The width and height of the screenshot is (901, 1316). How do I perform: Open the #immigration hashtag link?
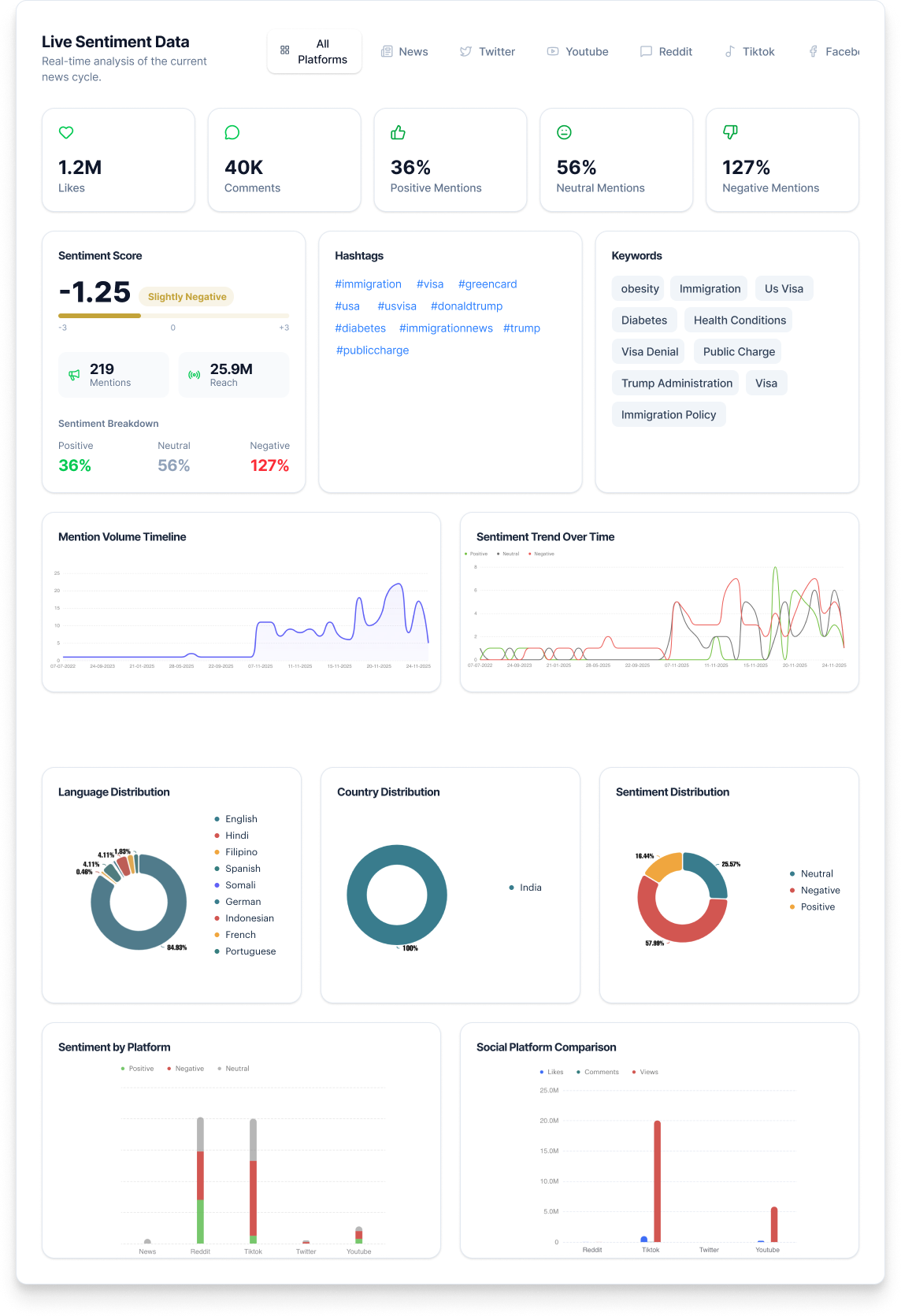pos(368,284)
